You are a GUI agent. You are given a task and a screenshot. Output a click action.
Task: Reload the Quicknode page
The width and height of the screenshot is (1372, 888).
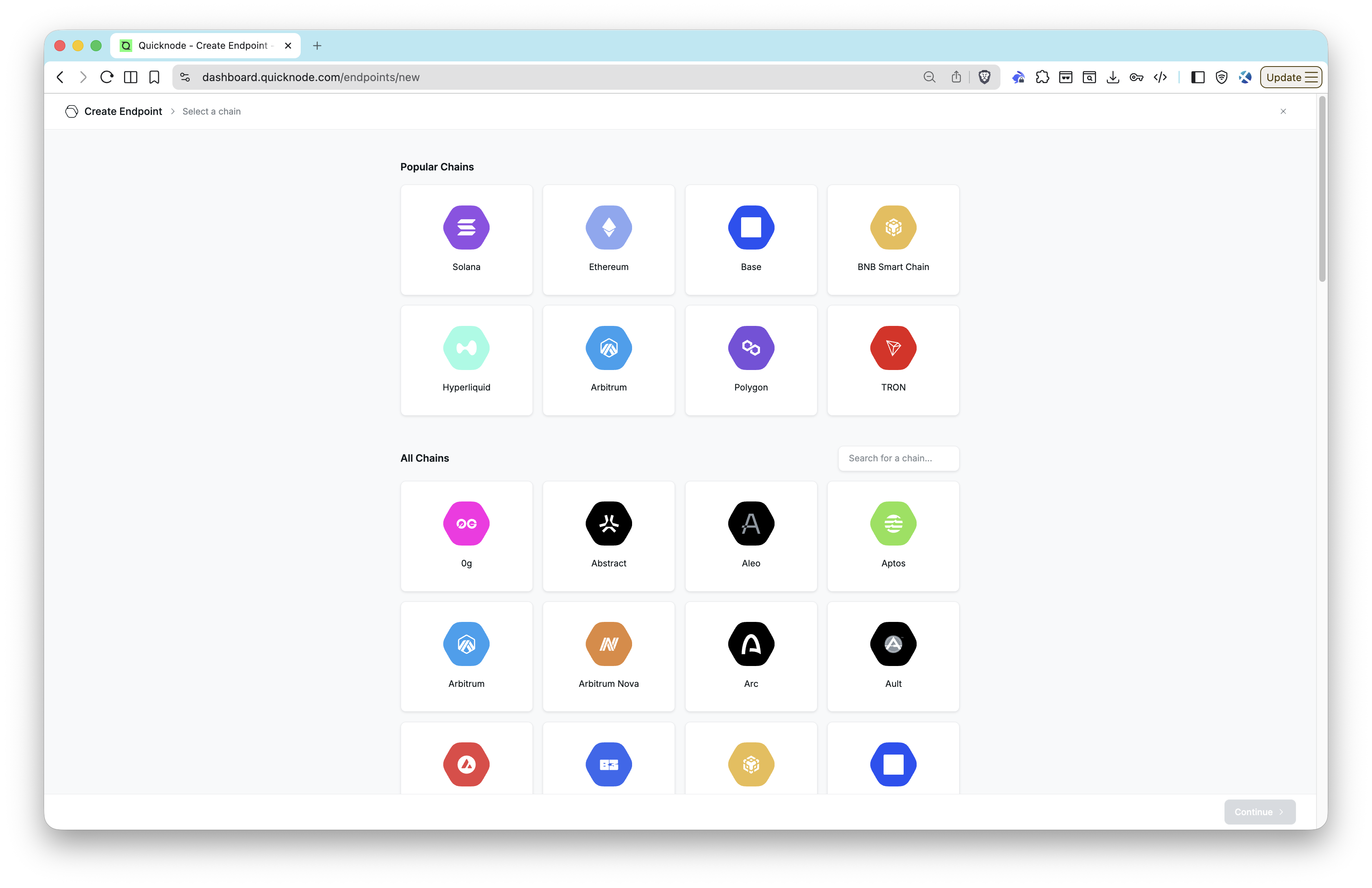tap(107, 77)
